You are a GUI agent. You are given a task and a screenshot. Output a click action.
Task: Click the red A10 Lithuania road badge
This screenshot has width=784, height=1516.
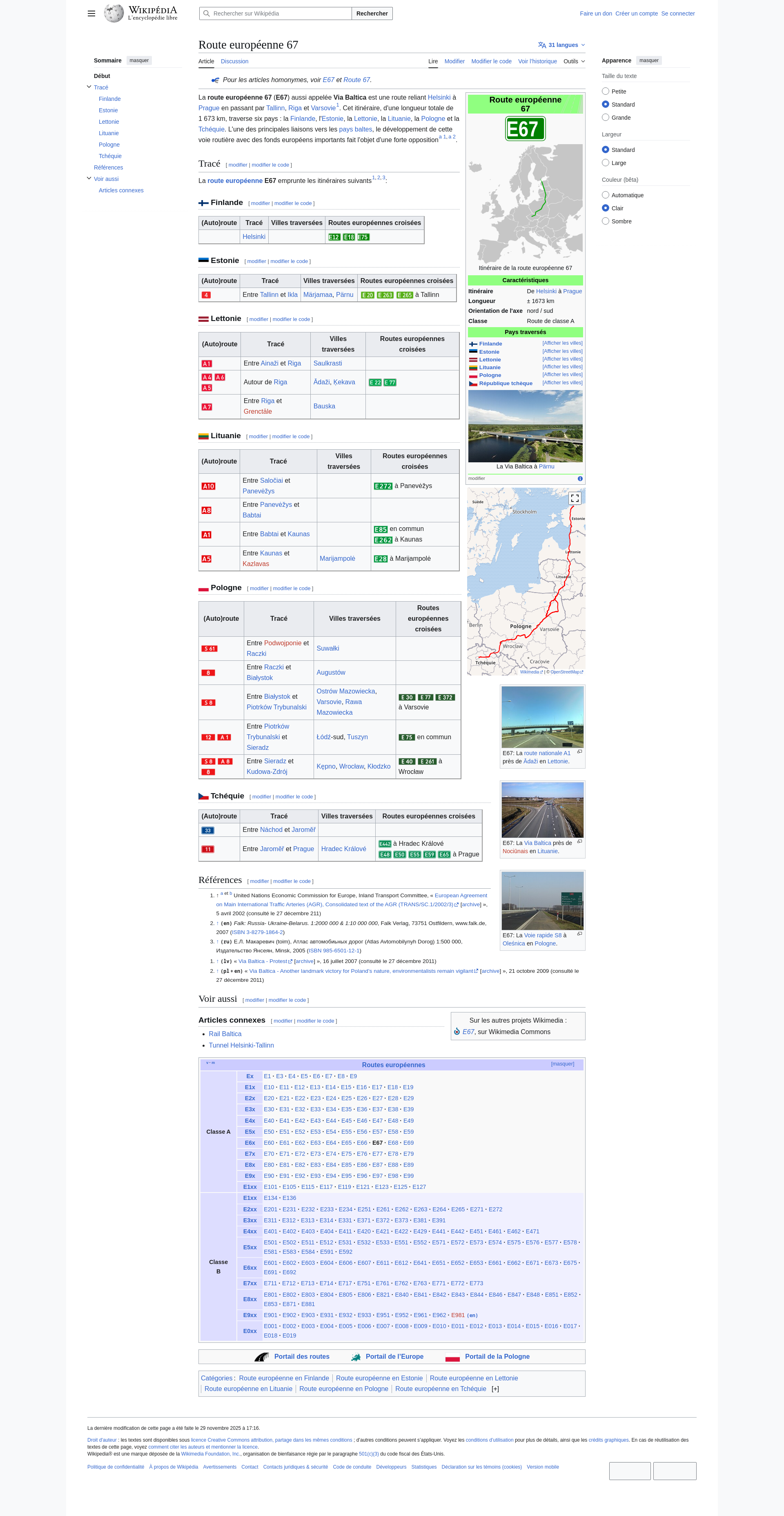[x=208, y=486]
